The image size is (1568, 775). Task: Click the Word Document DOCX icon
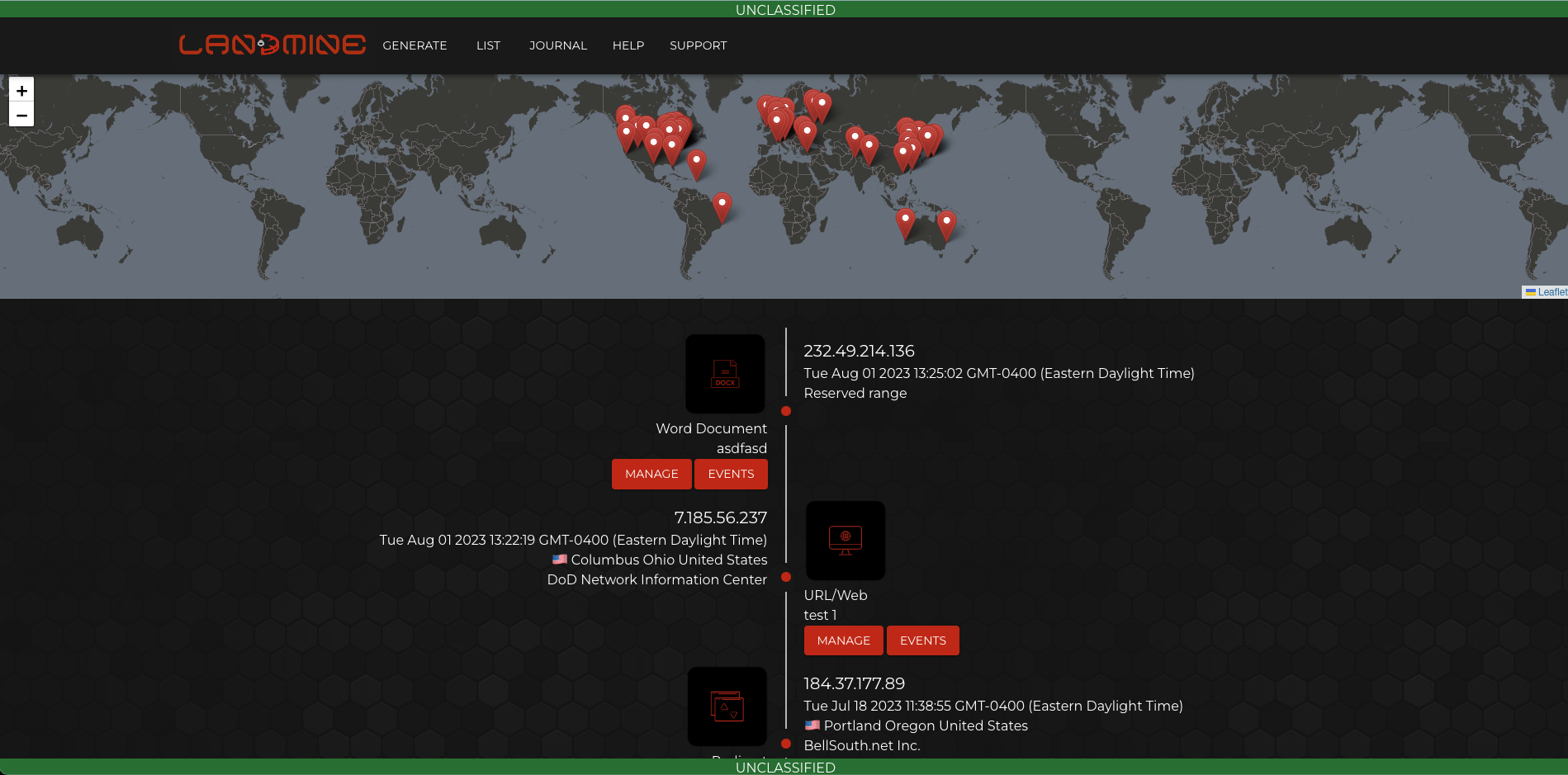click(x=725, y=374)
